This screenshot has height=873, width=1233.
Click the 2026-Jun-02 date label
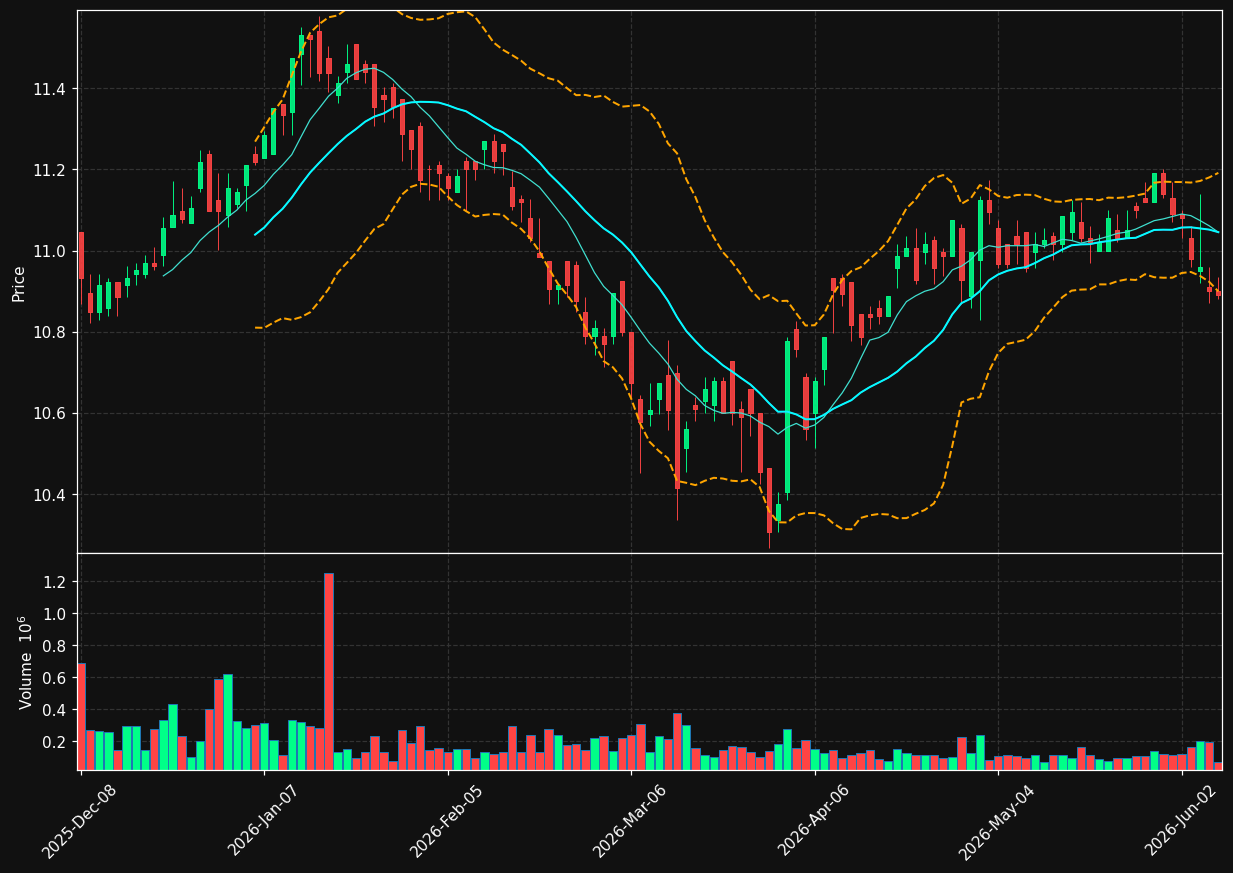[1182, 820]
